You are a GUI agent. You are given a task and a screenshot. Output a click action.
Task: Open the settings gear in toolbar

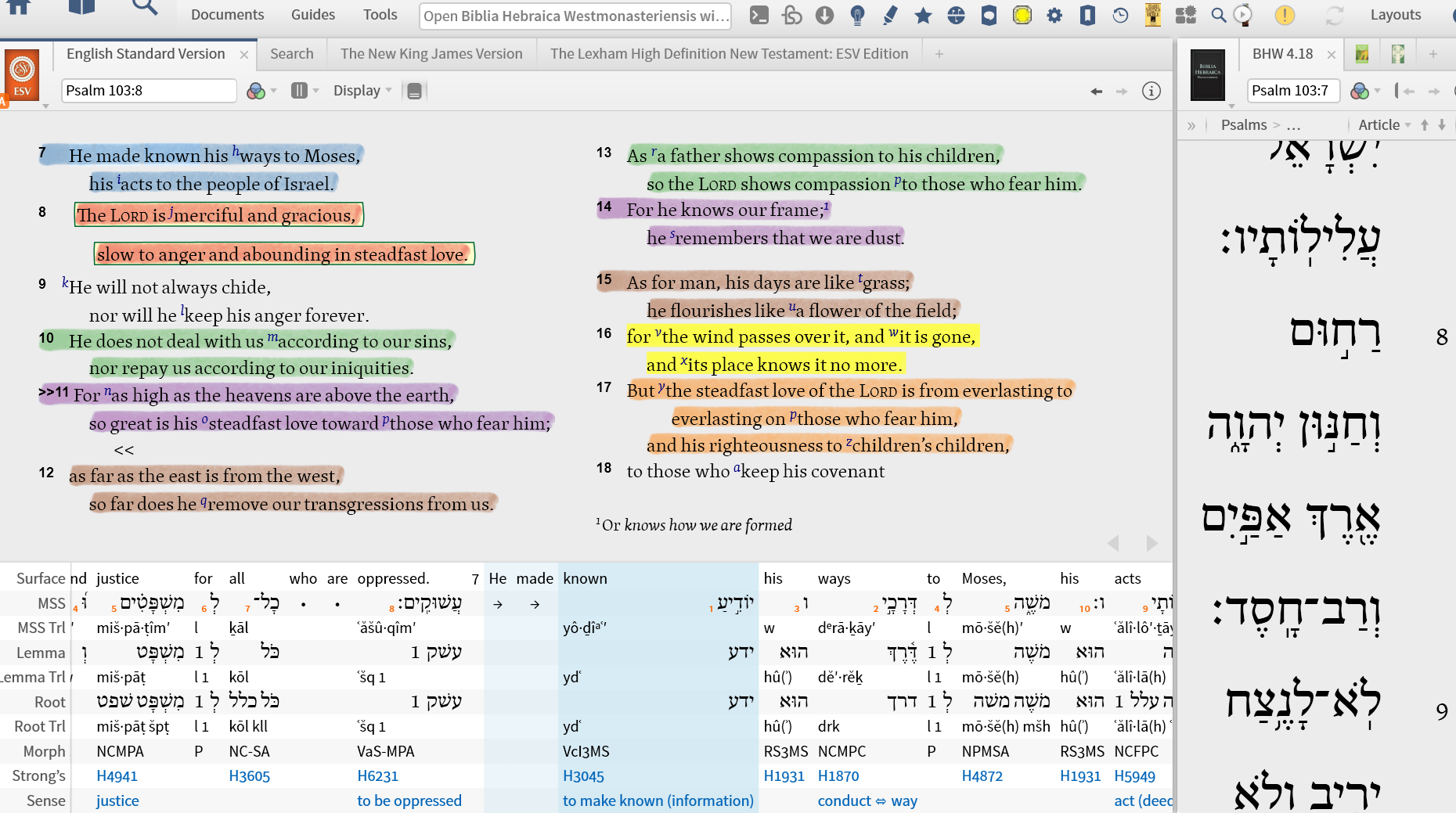(1054, 15)
